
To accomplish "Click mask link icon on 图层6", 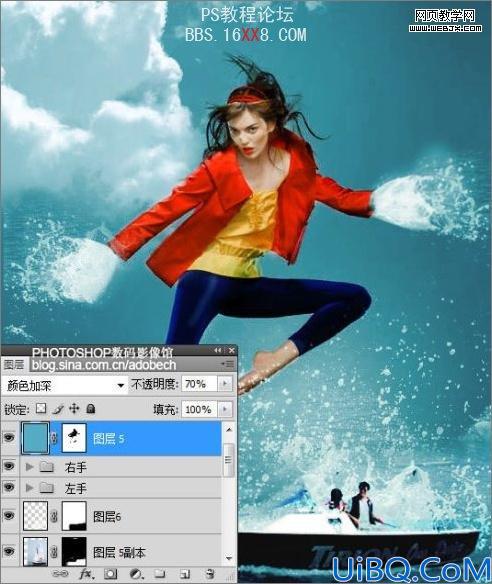I will [x=54, y=516].
